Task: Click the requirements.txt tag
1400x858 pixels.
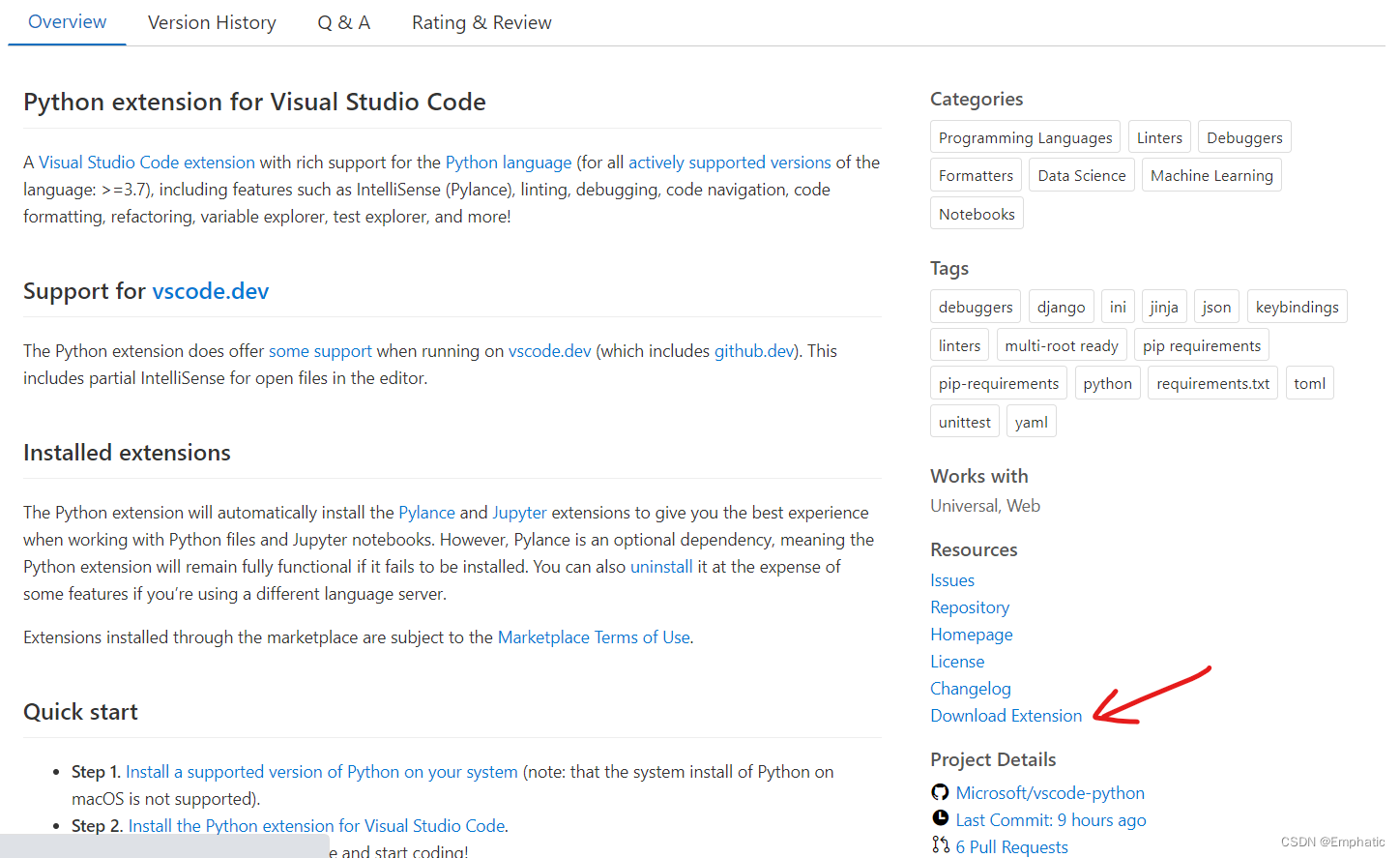Action: click(1212, 383)
